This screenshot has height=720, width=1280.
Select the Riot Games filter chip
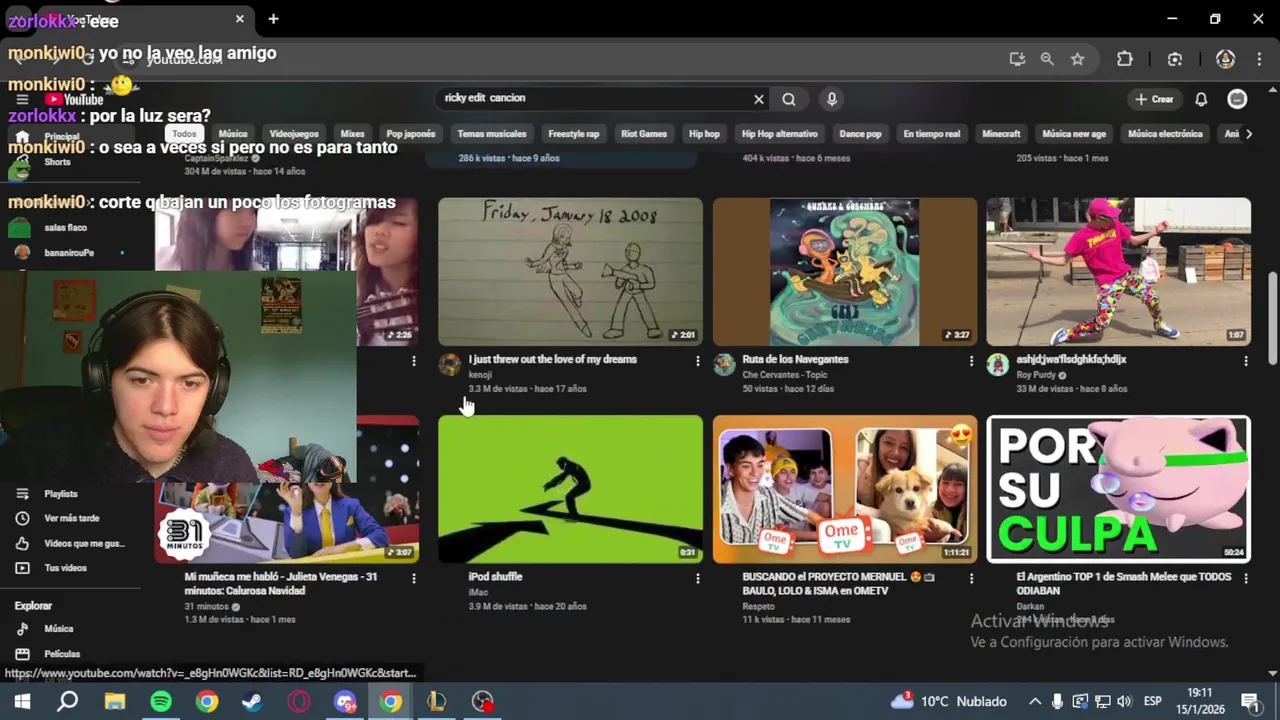[x=644, y=134]
